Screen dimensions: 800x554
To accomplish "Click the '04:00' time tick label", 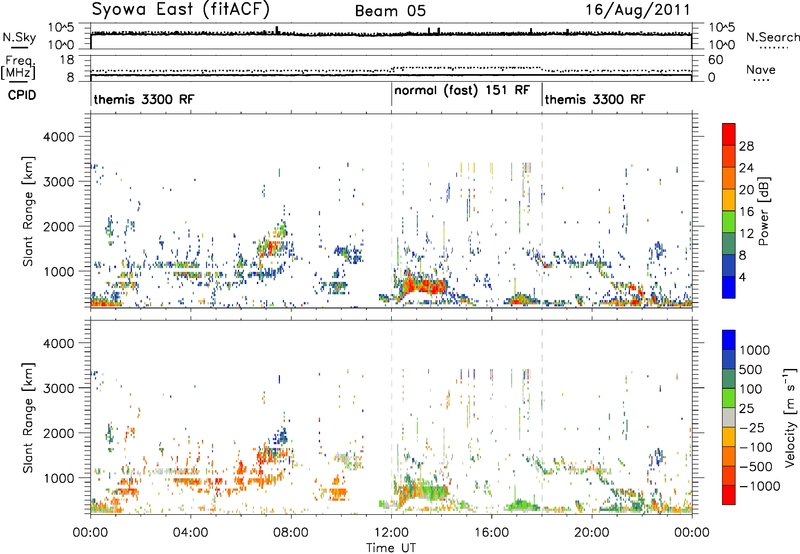I will 190,533.
